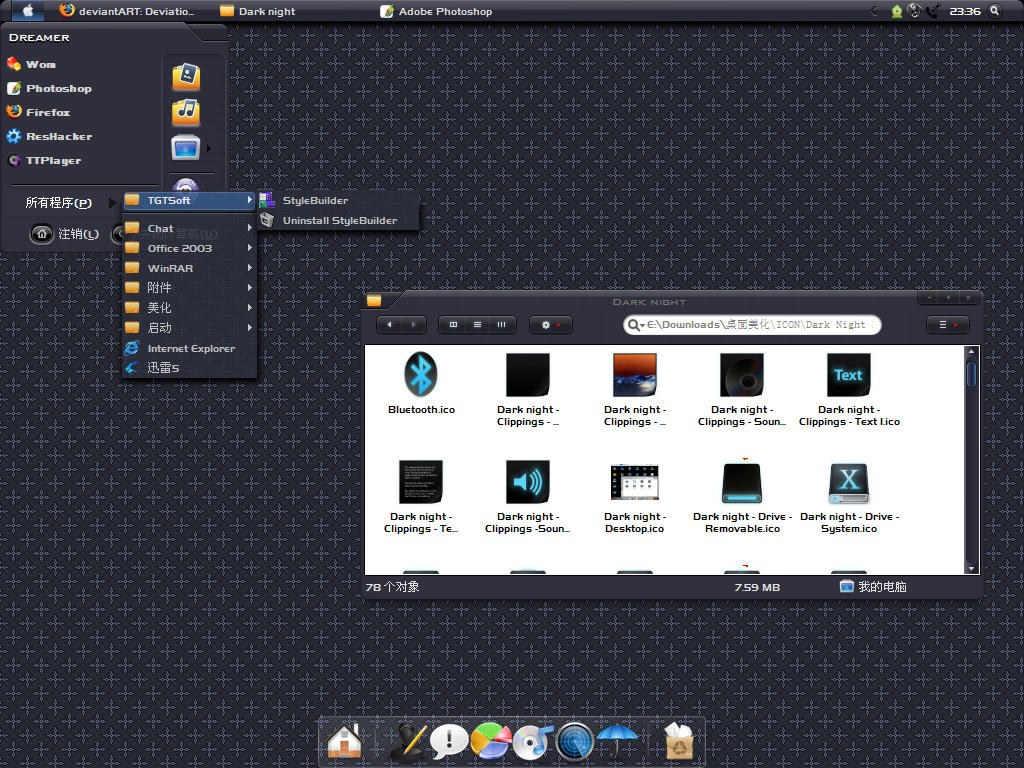Select the Dark night Desktop.ico file
The height and width of the screenshot is (768, 1024).
click(x=634, y=498)
